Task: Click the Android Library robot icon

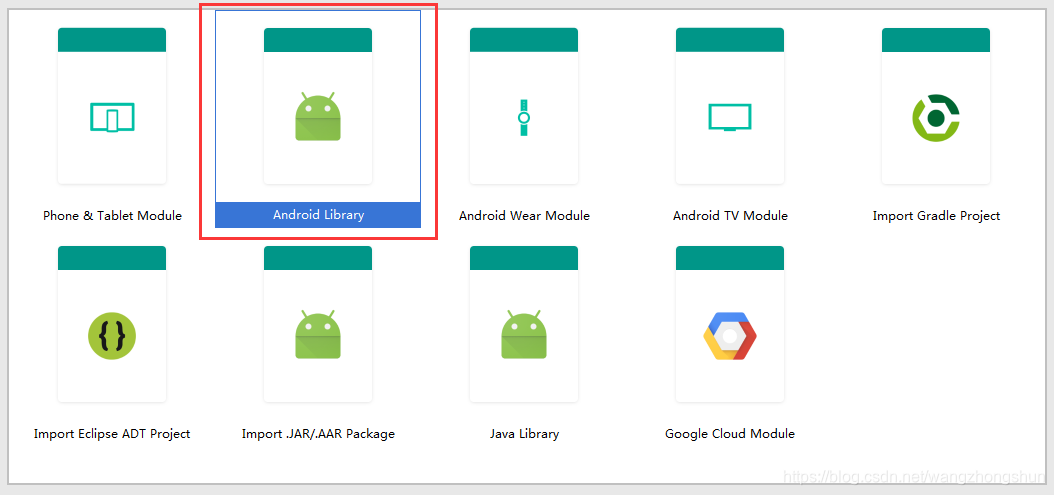Action: click(318, 116)
